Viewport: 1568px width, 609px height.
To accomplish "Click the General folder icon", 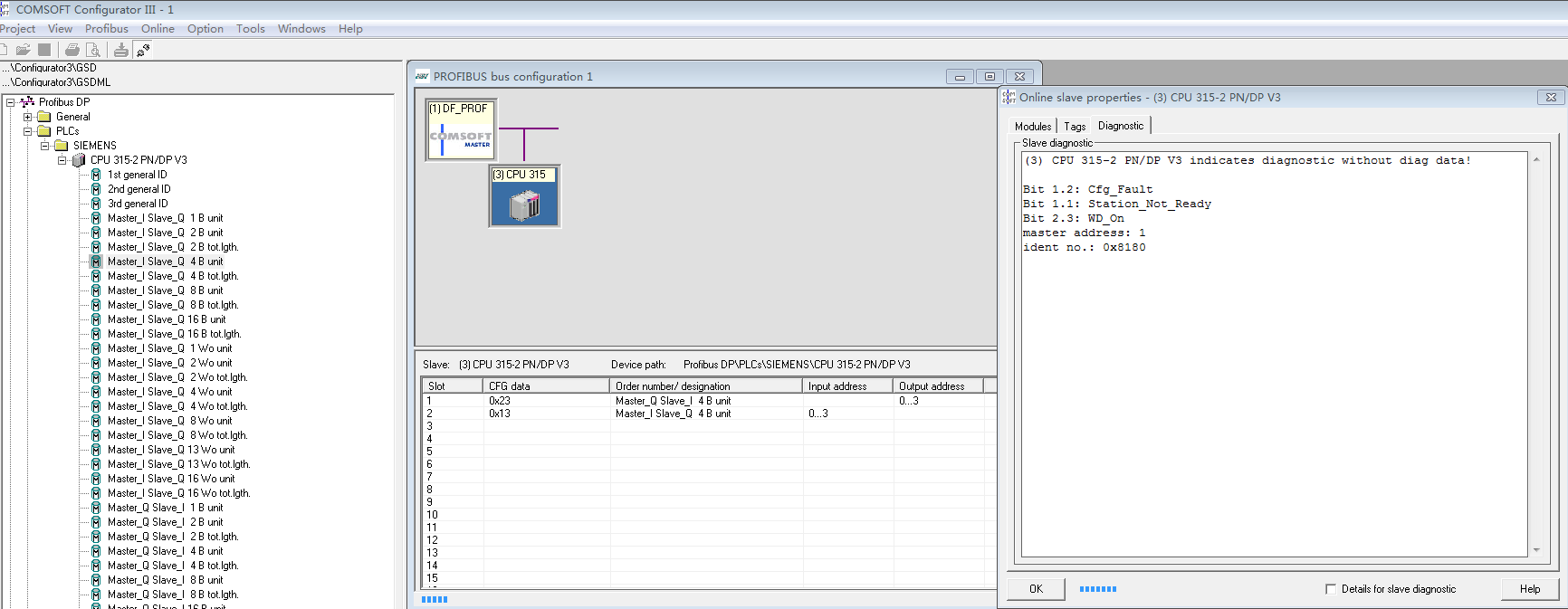I will [44, 117].
